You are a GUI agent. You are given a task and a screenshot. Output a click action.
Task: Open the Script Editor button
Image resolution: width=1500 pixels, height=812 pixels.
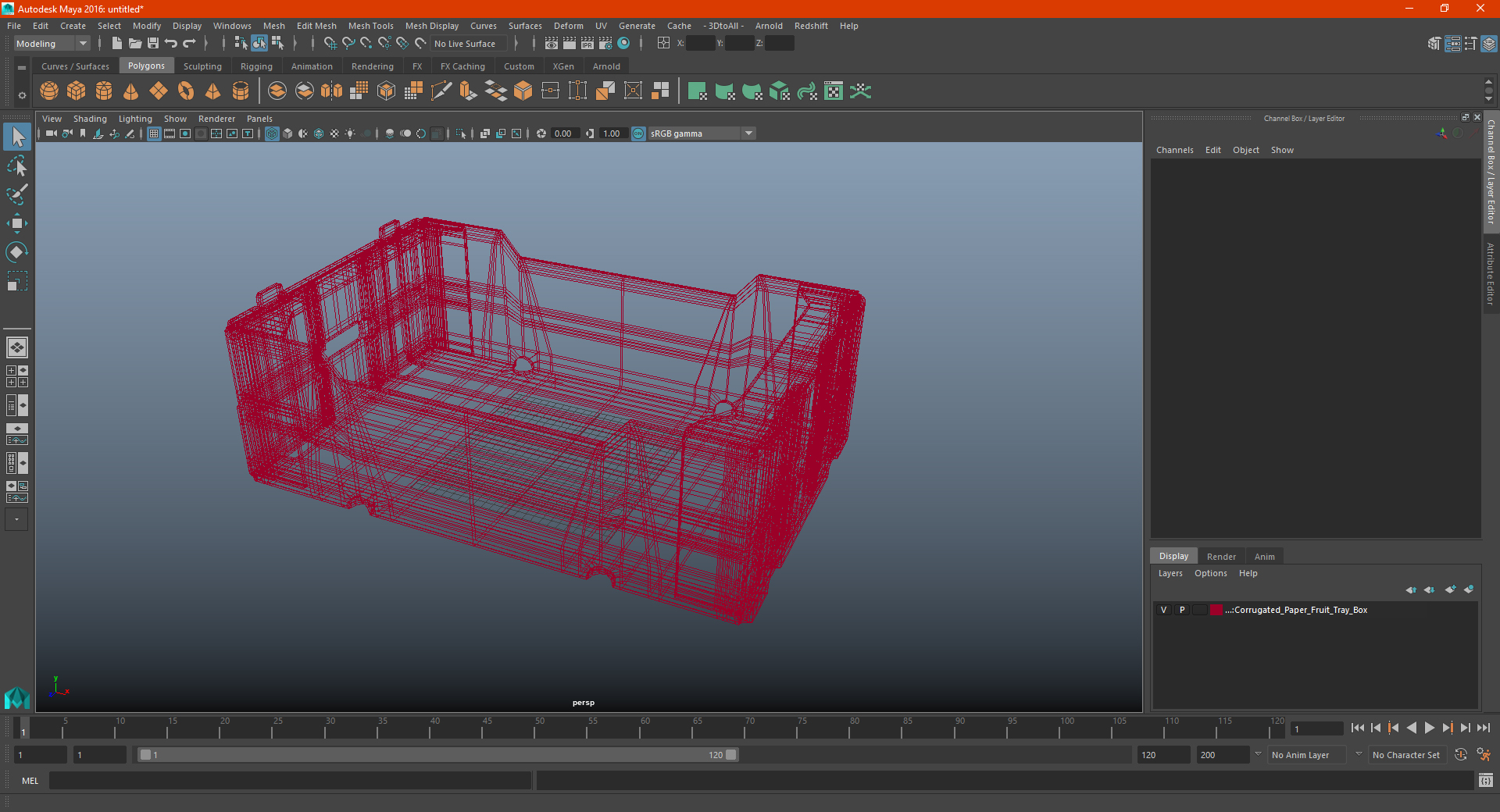[1486, 781]
